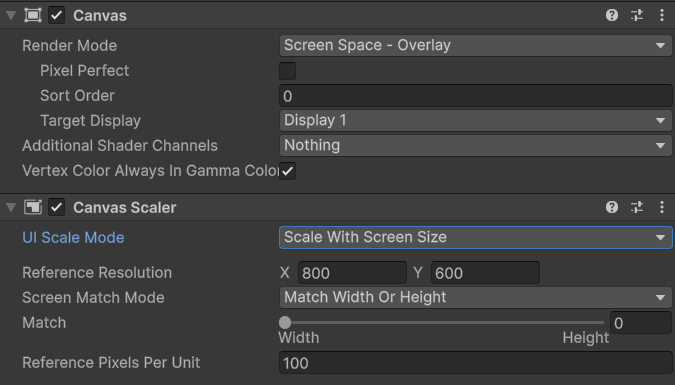Click the Y label of Reference Resolution
This screenshot has height=385, width=675.
click(x=418, y=273)
